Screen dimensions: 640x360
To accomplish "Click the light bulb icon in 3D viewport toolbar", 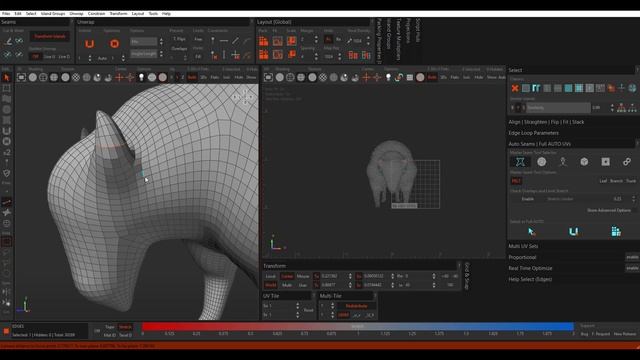I will [x=141, y=77].
